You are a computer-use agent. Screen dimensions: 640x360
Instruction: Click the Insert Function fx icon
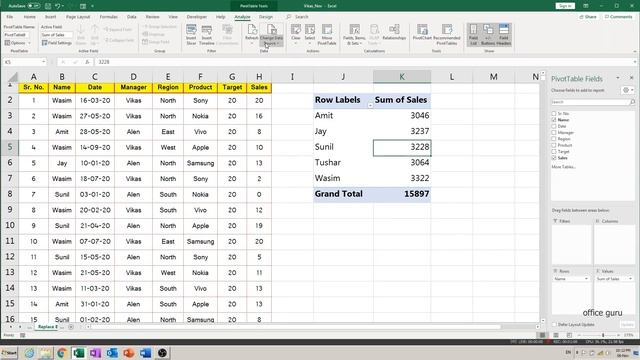pos(87,62)
